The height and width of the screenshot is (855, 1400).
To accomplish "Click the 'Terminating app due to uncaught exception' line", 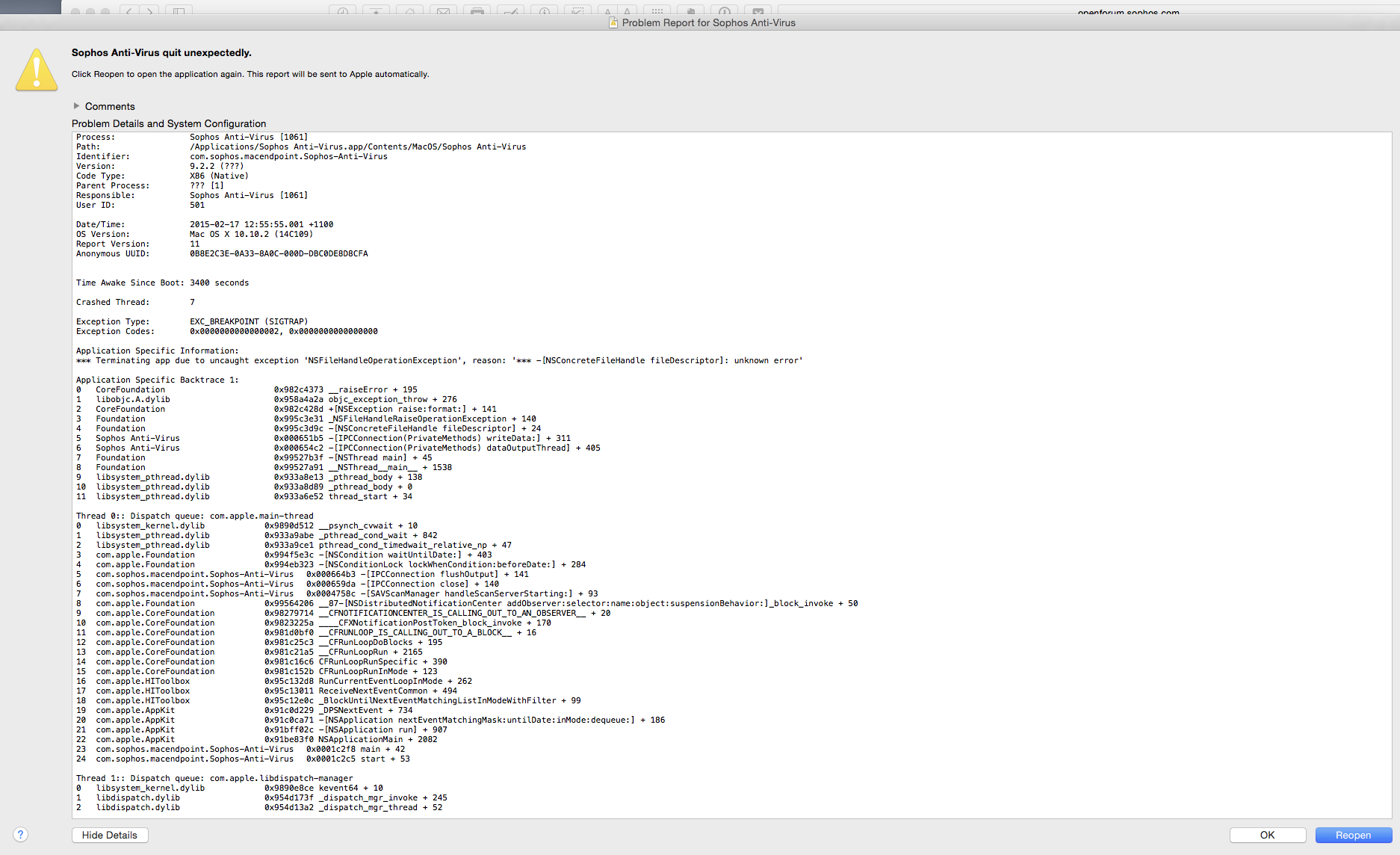I will (x=439, y=360).
